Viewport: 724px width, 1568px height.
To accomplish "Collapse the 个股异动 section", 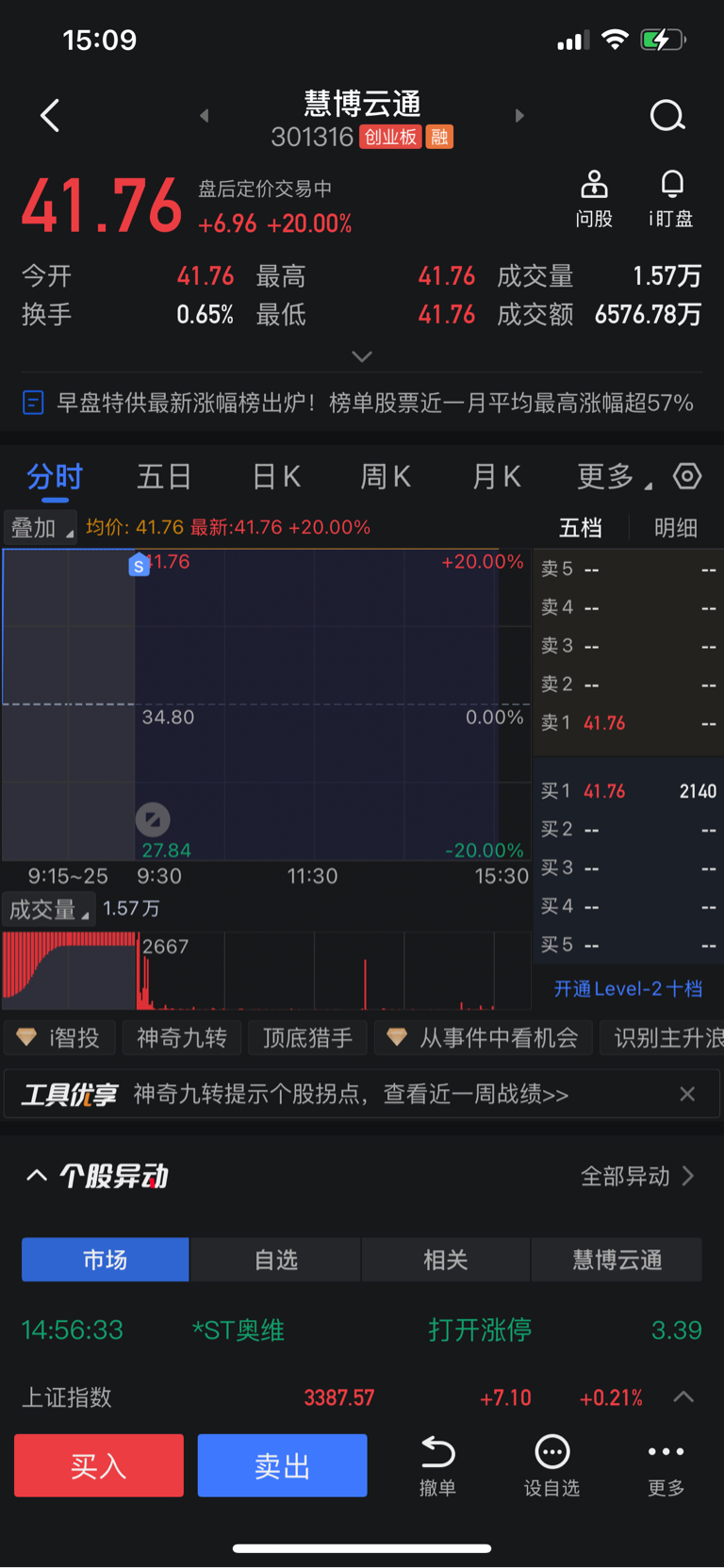I will click(x=37, y=1176).
